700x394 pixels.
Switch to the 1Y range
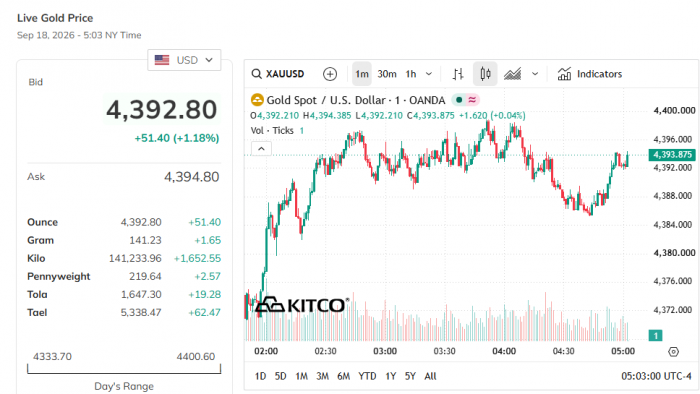coord(391,376)
